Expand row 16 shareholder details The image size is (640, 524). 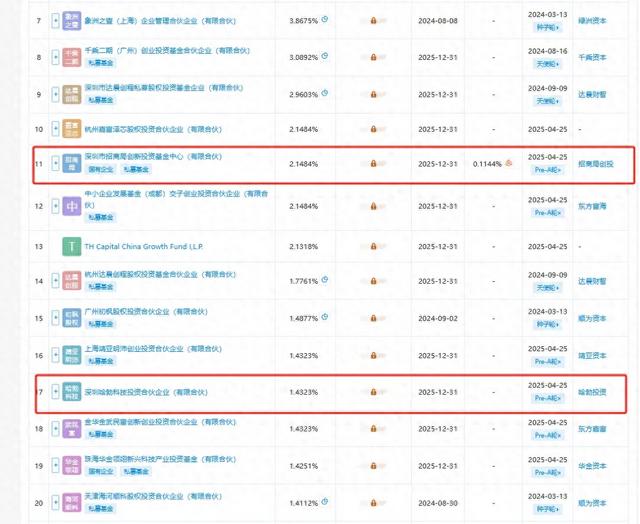(x=56, y=355)
